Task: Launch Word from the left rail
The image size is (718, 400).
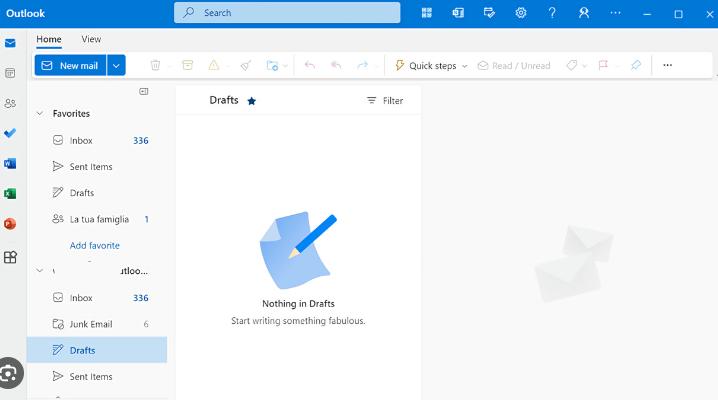Action: point(10,163)
